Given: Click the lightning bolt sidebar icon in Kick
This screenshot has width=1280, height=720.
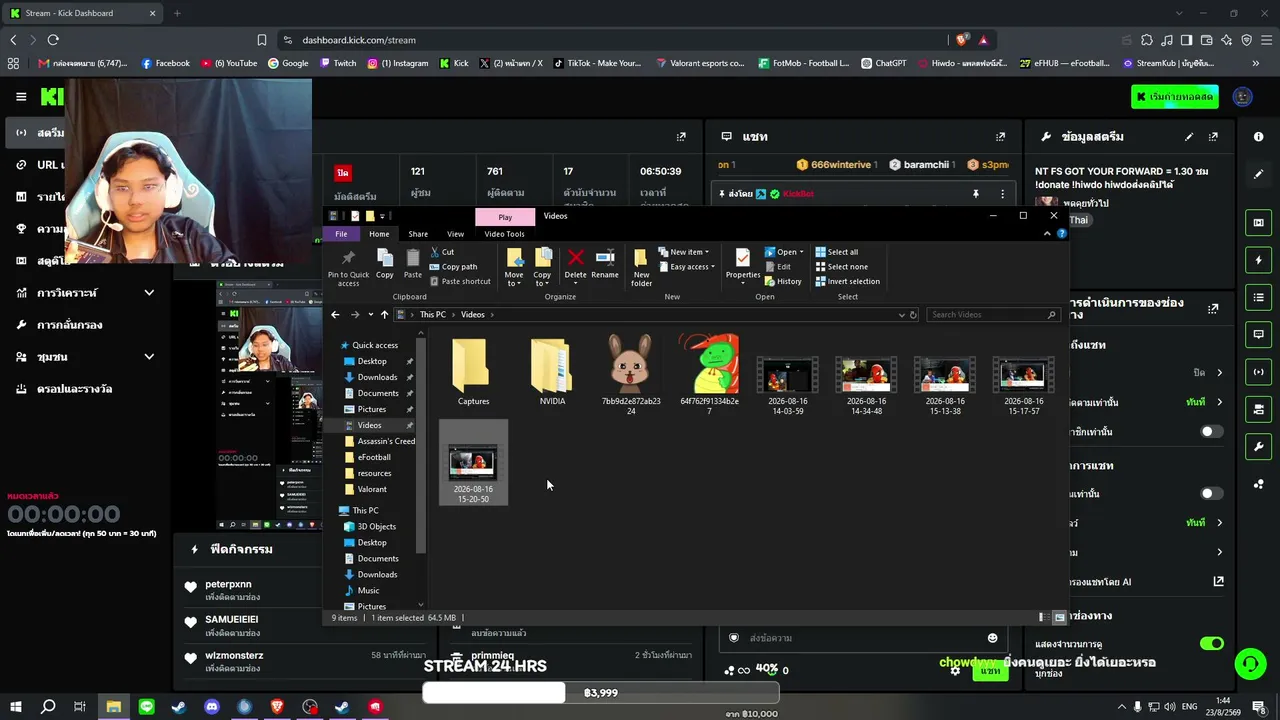Looking at the screenshot, I should [x=1258, y=260].
